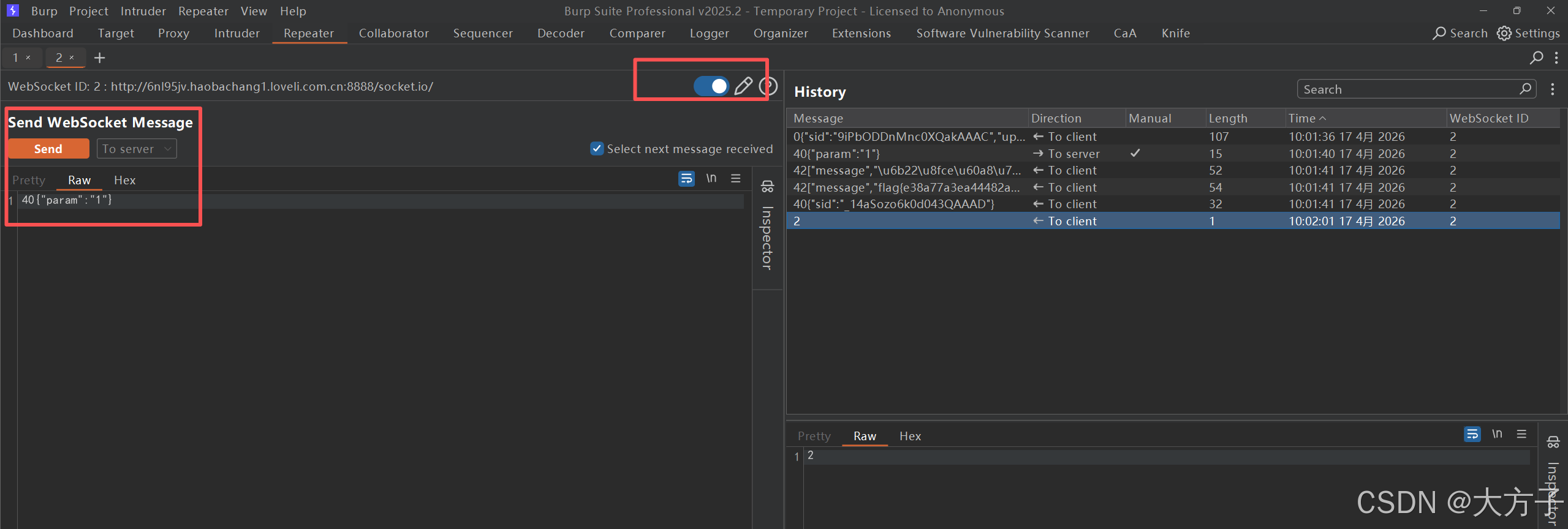Select Raw view in the message editor
The image size is (1568, 529).
click(x=79, y=180)
